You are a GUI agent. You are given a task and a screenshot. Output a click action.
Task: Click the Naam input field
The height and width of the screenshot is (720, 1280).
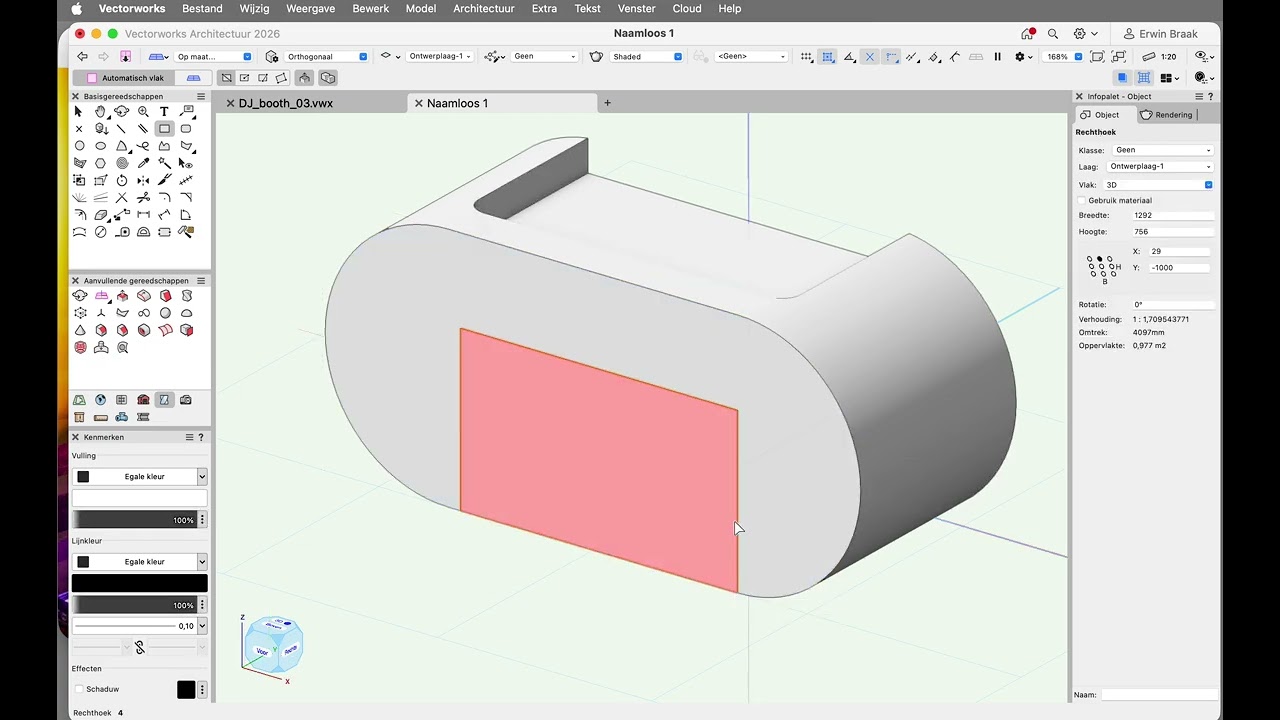(1159, 694)
